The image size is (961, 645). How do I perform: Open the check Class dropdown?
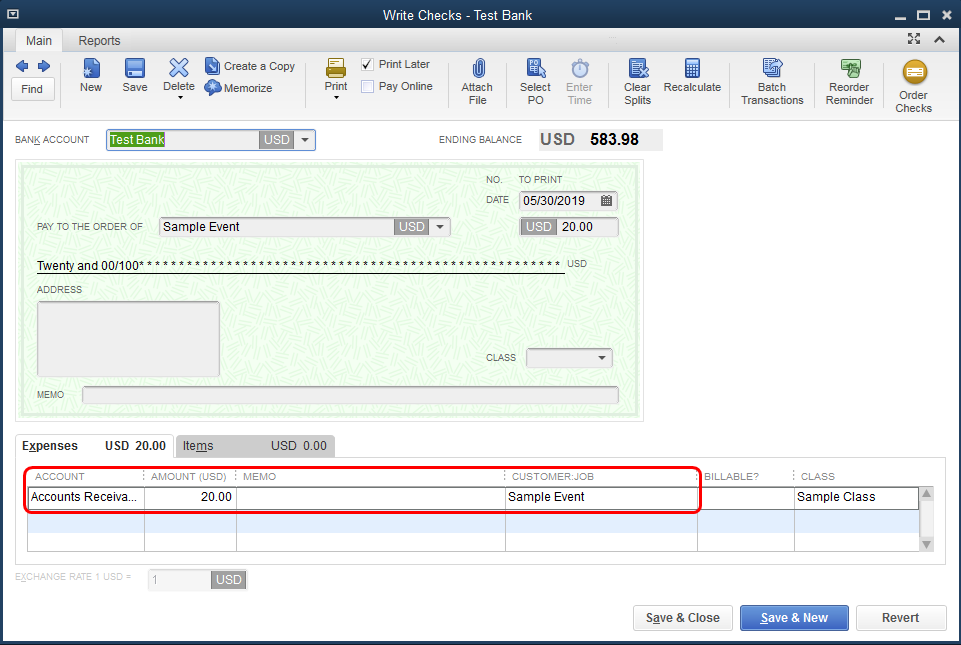click(x=601, y=357)
